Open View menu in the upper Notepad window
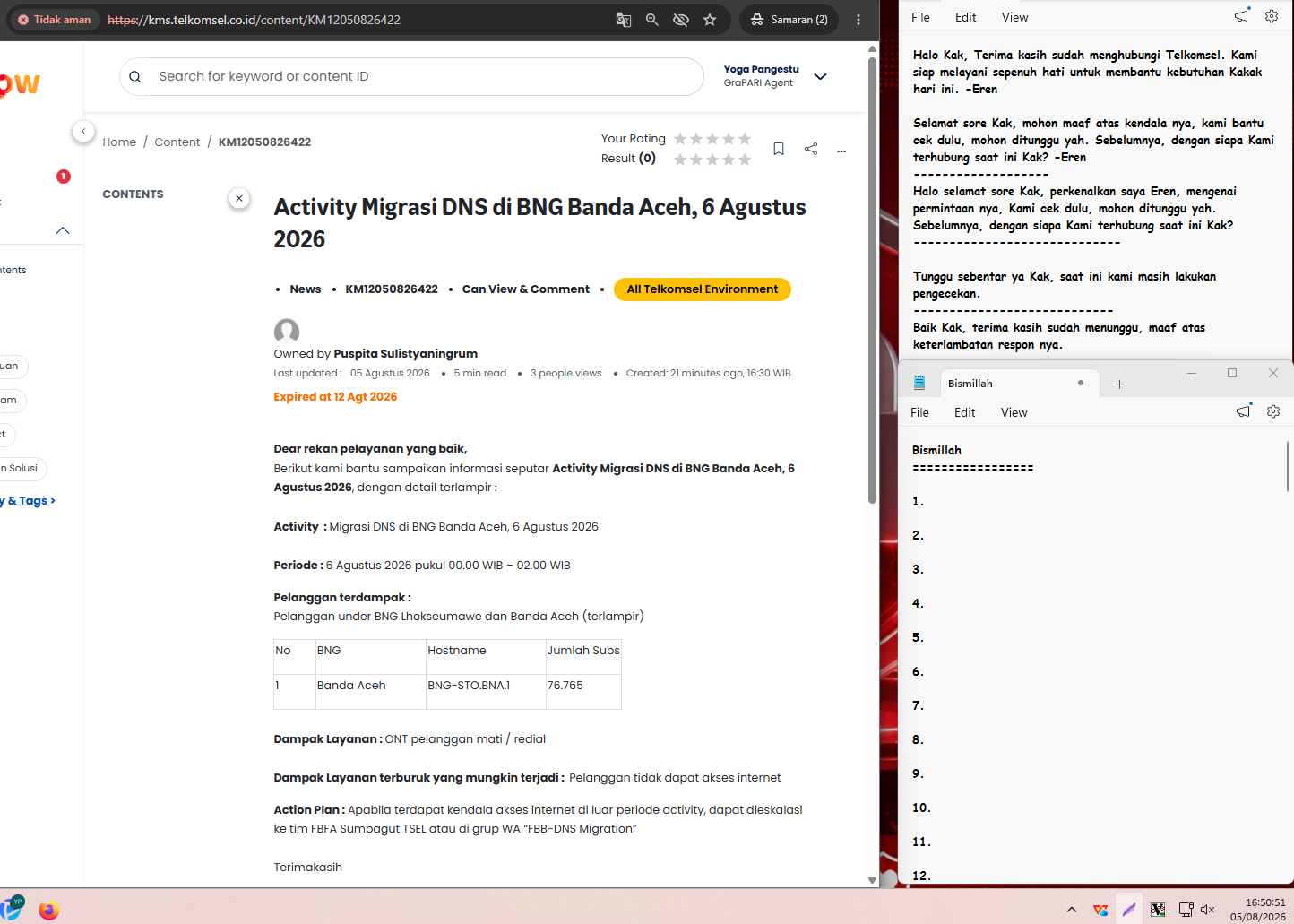 (1014, 17)
